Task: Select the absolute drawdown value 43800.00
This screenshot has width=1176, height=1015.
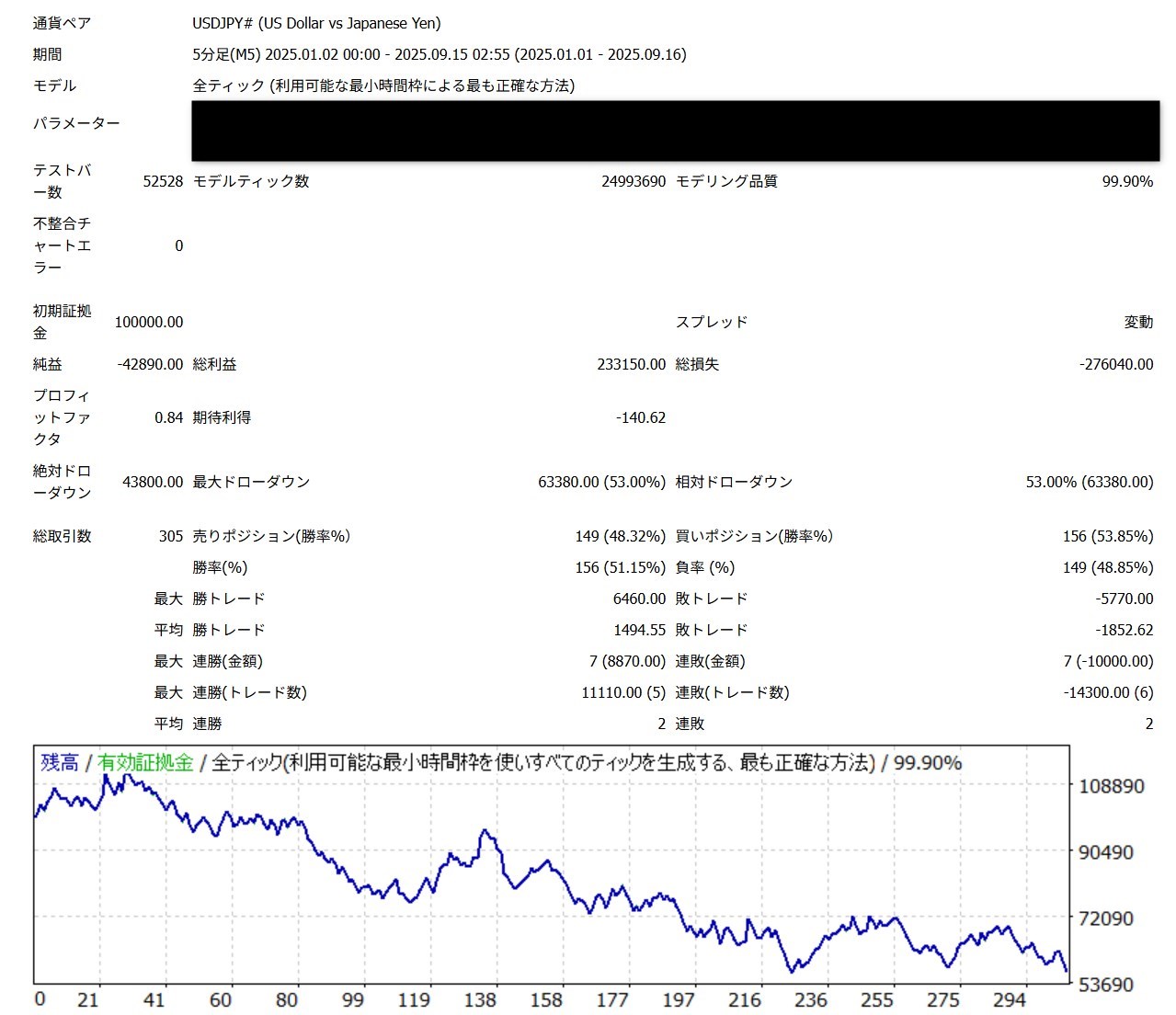Action: click(x=153, y=482)
